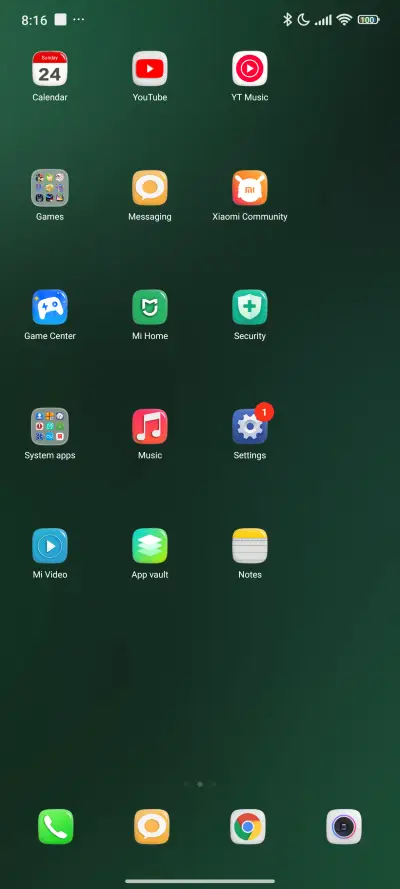Viewport: 400px width, 889px height.
Task: Tap the Wi-Fi status icon
Action: click(344, 20)
